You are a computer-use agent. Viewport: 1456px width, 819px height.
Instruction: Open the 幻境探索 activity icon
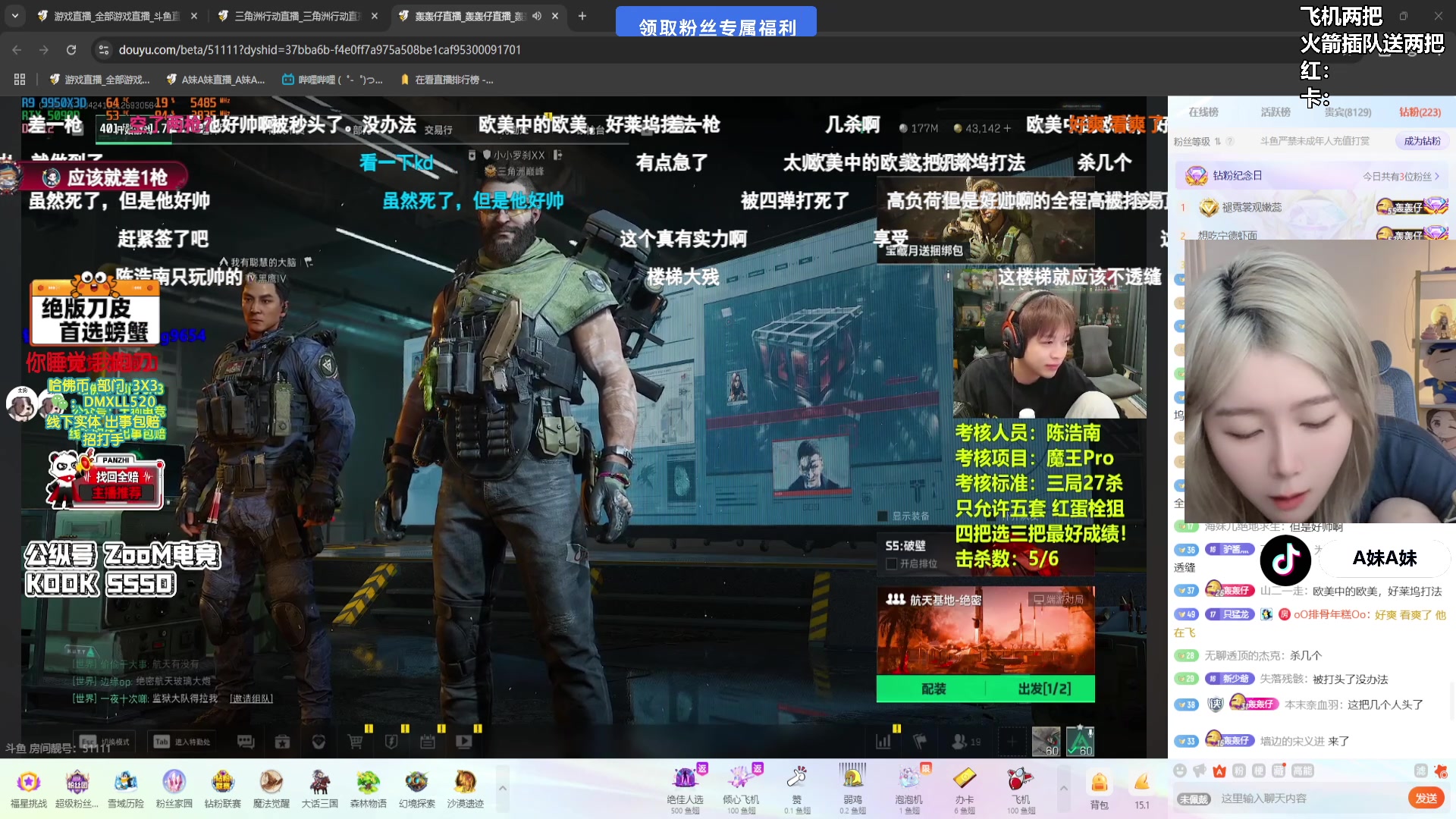[x=416, y=788]
